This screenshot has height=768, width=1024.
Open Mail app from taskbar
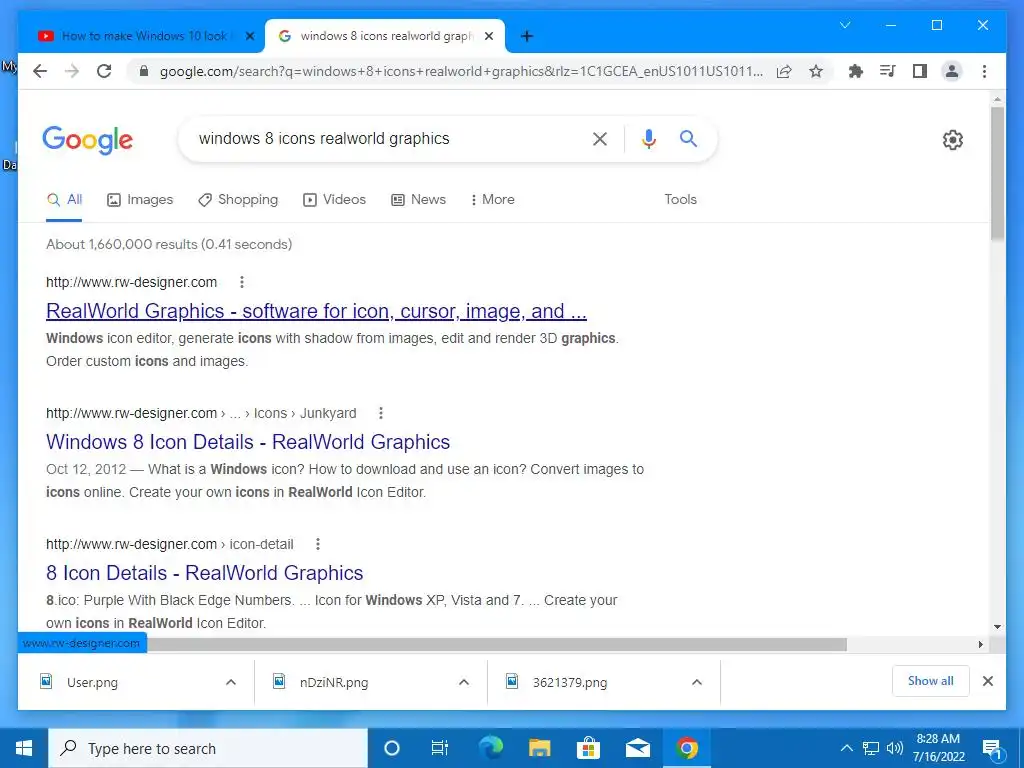click(x=637, y=748)
